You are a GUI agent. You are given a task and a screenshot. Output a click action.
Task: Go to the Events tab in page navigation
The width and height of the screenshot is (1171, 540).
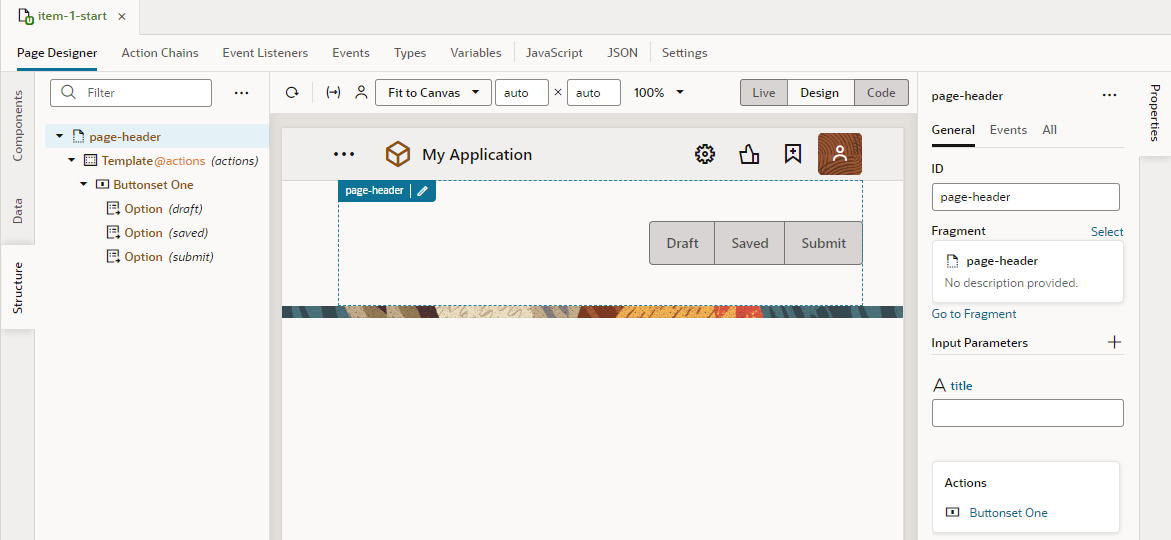pyautogui.click(x=351, y=53)
